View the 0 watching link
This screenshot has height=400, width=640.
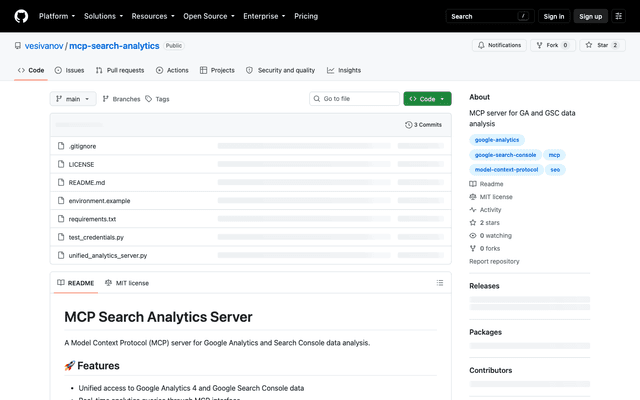[491, 236]
